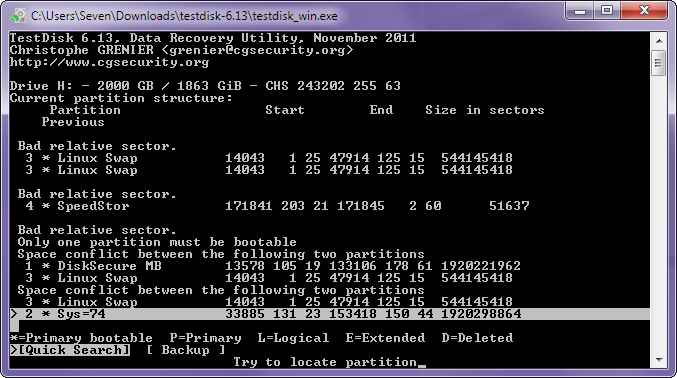Click the 'Only one partition must be bootable' message

pyautogui.click(x=157, y=242)
